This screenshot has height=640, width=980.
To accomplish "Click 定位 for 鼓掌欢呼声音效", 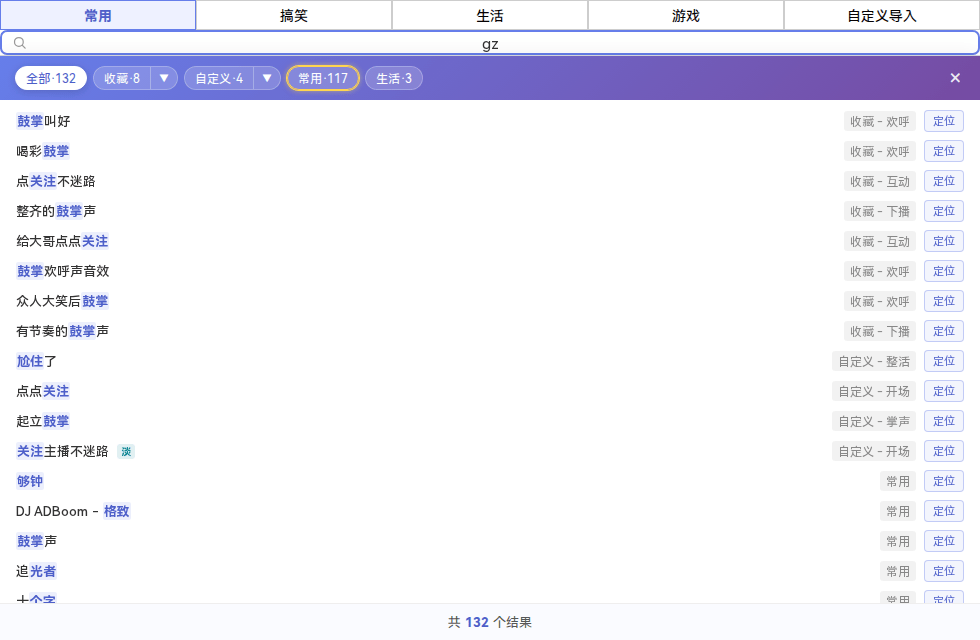I will [x=944, y=271].
